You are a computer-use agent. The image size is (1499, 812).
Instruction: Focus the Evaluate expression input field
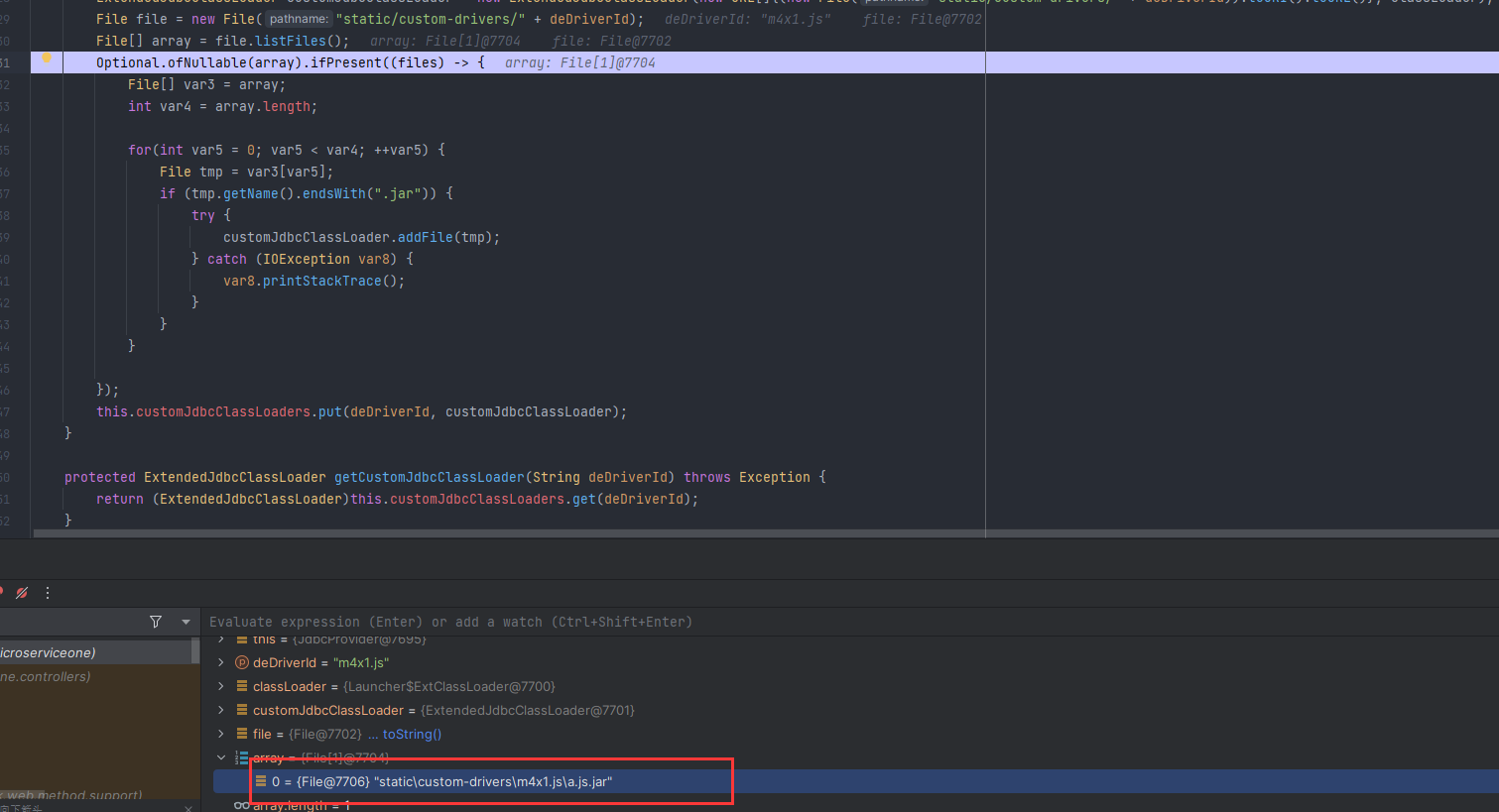pyautogui.click(x=851, y=622)
